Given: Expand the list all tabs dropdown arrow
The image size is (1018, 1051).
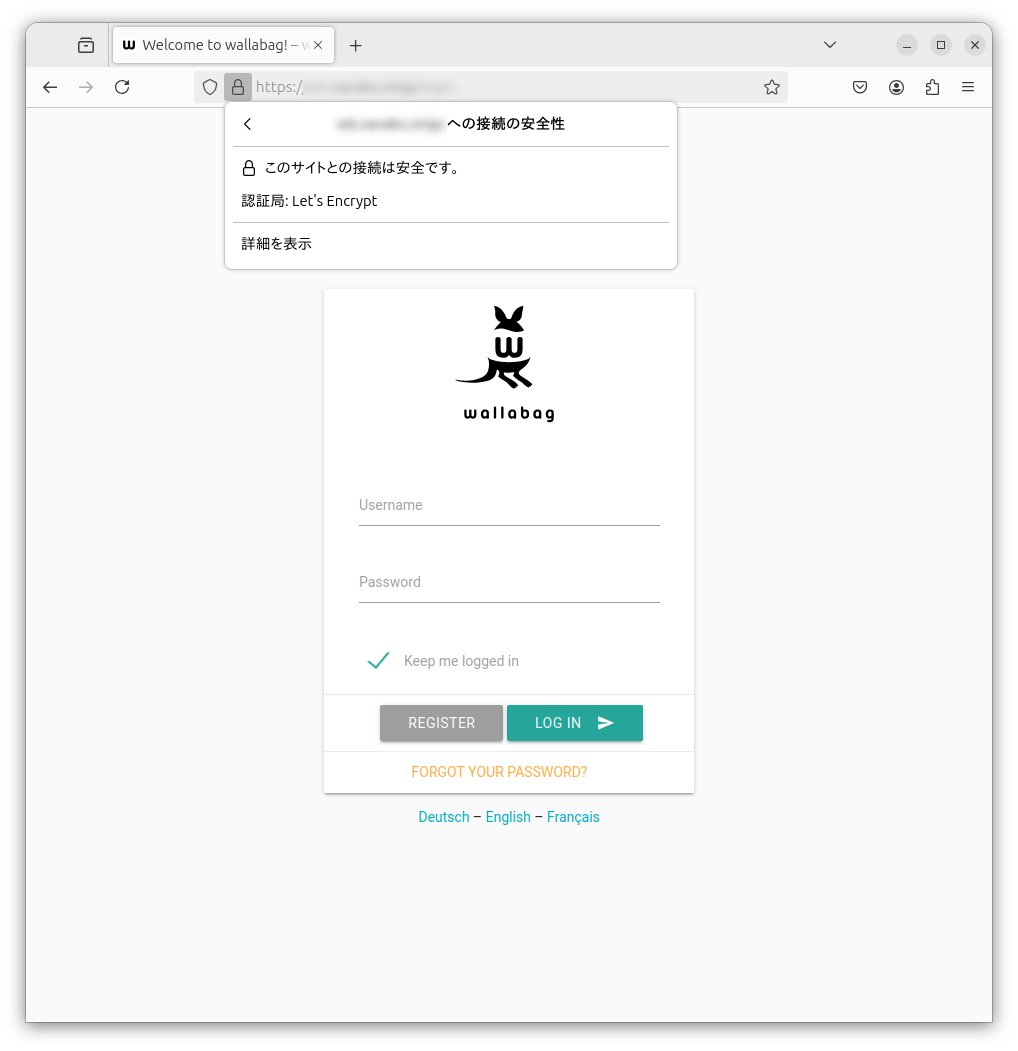Looking at the screenshot, I should click(x=830, y=45).
